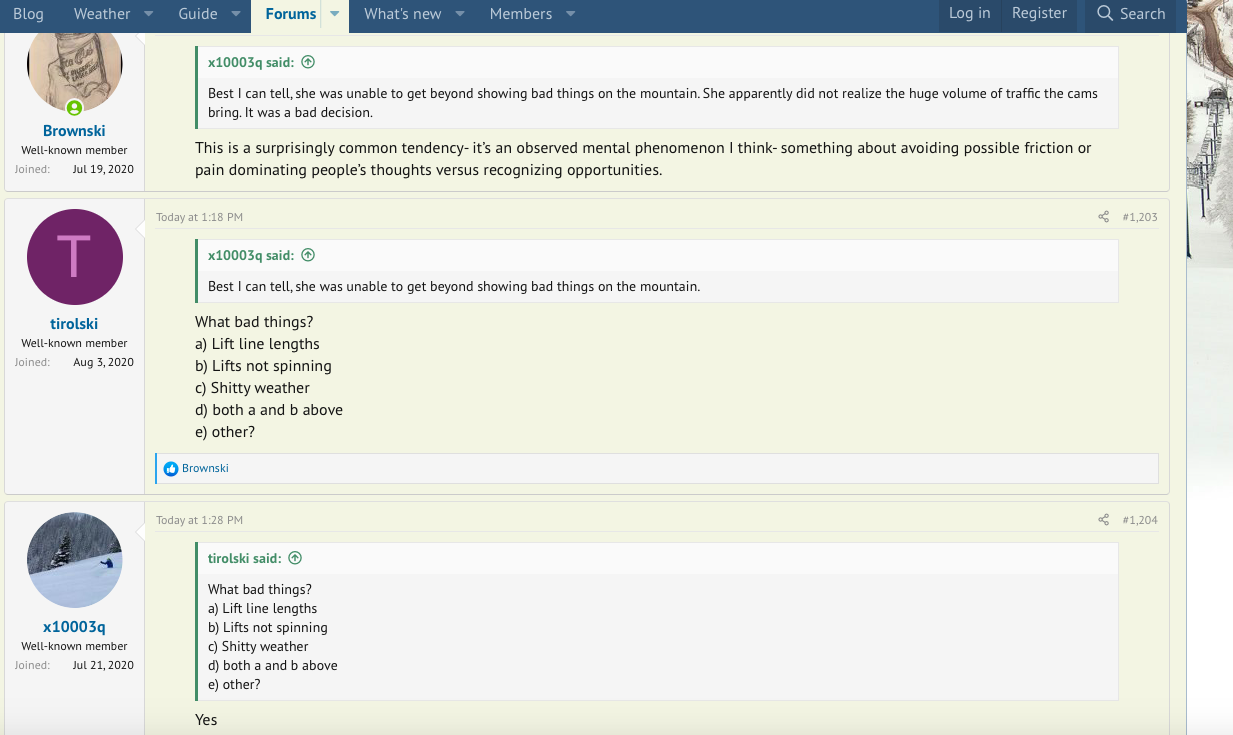The width and height of the screenshot is (1233, 735).
Task: Open post number #1,204 permalink
Action: (x=1139, y=520)
